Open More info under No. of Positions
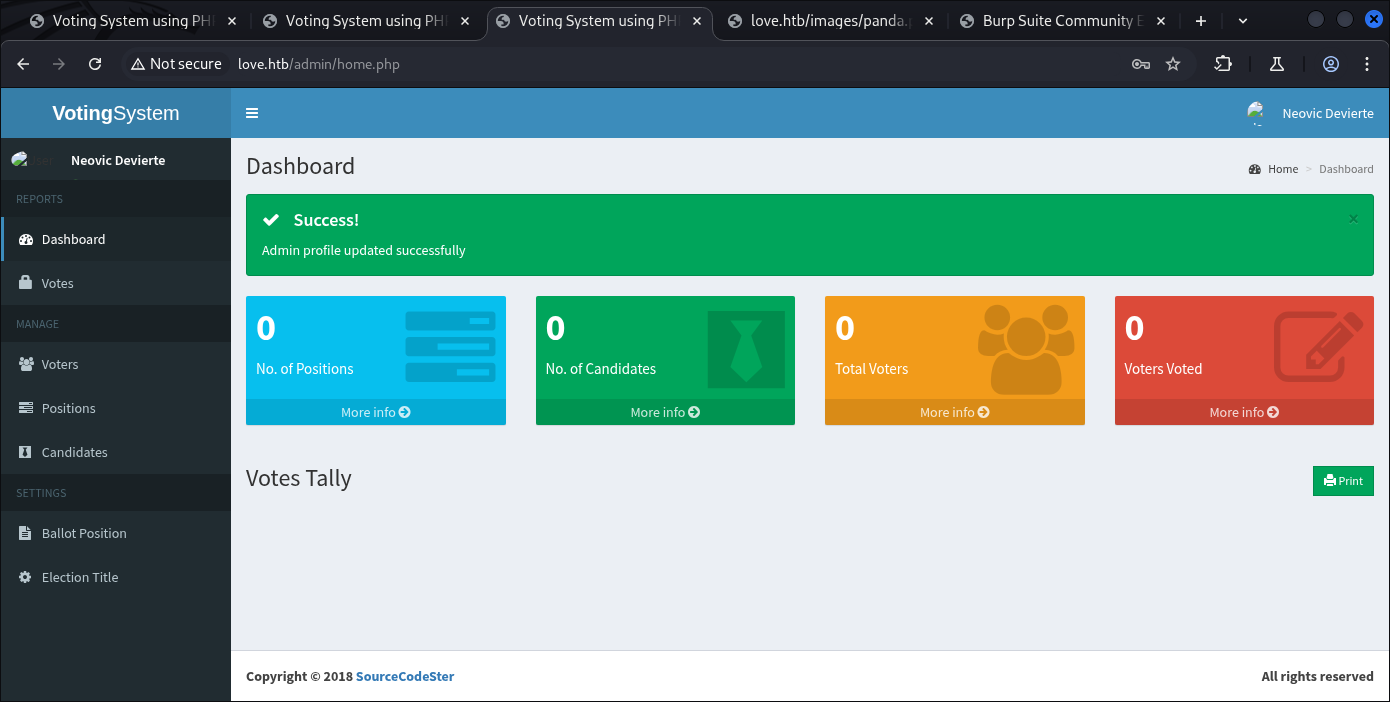This screenshot has height=702, width=1390. coord(375,412)
